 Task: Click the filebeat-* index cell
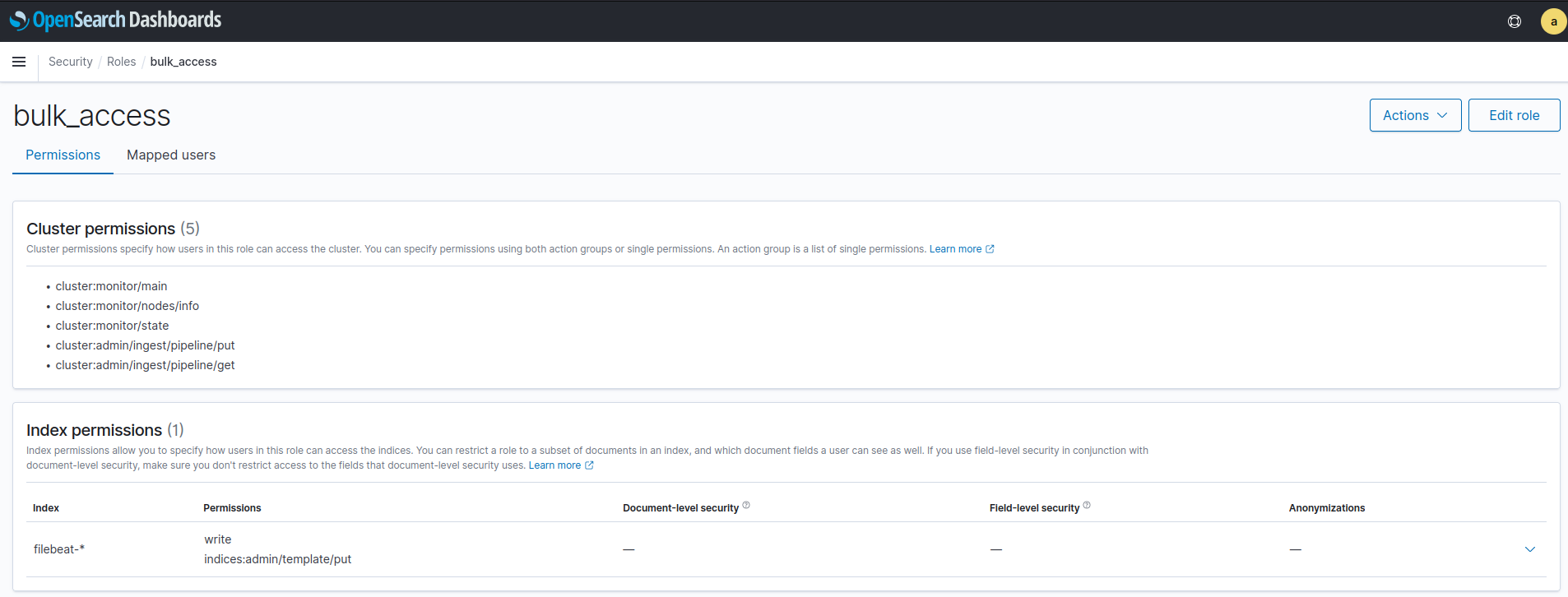[x=59, y=549]
